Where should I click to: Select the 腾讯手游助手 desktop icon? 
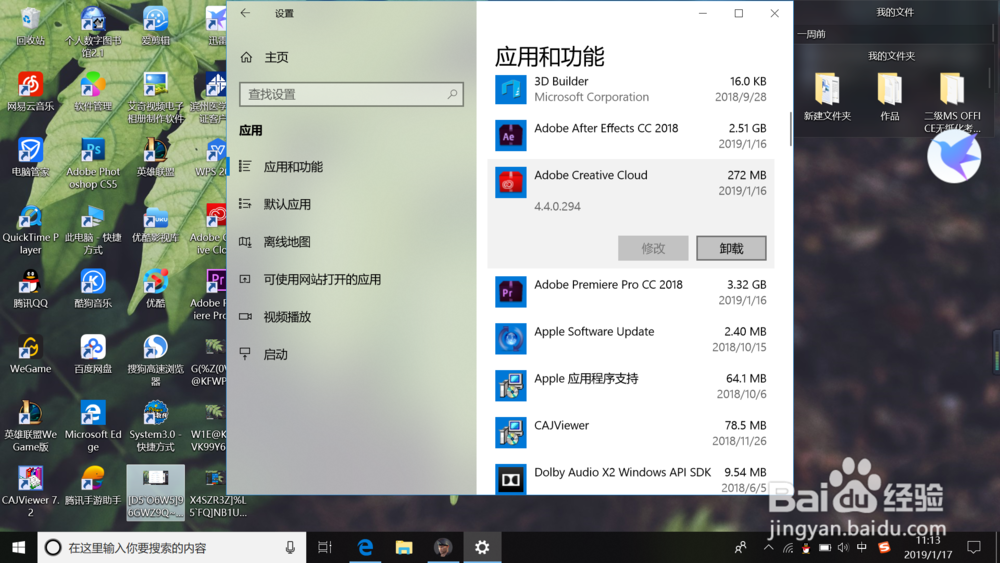[93, 486]
